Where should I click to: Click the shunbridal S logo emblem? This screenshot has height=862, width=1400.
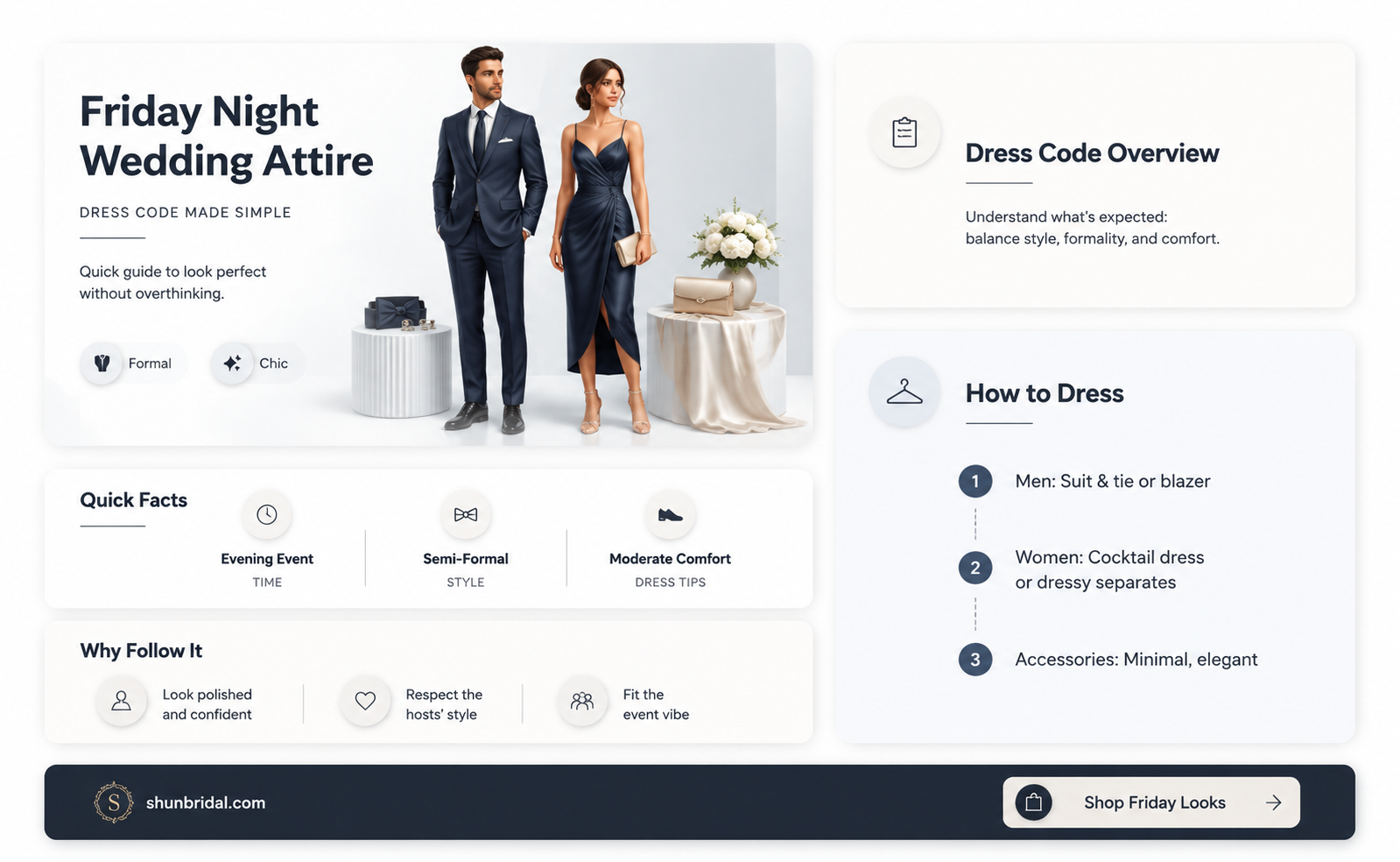(x=114, y=802)
